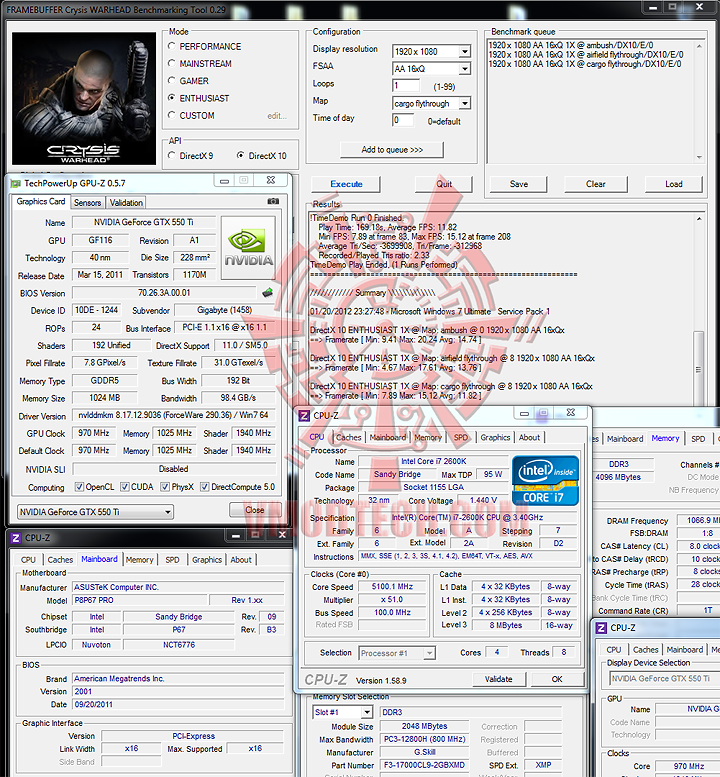This screenshot has width=720, height=777.
Task: Toggle the CUDA checkbox in GPU-Z
Action: pos(125,487)
